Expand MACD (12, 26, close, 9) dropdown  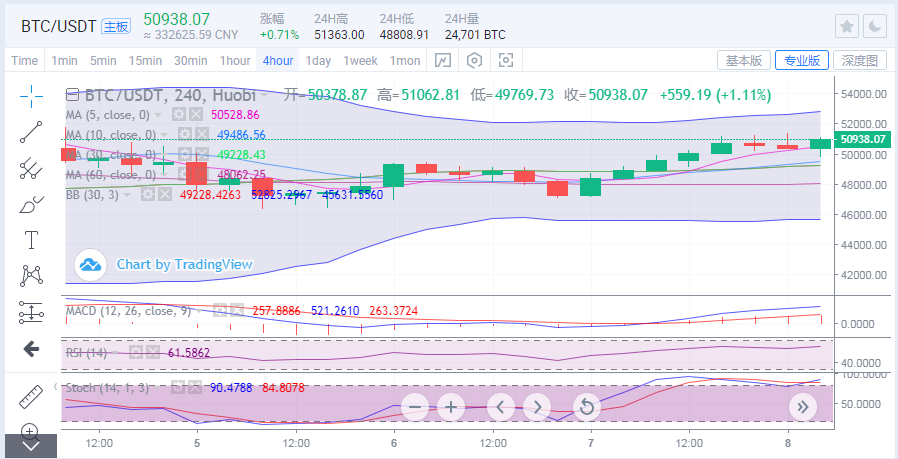(199, 311)
